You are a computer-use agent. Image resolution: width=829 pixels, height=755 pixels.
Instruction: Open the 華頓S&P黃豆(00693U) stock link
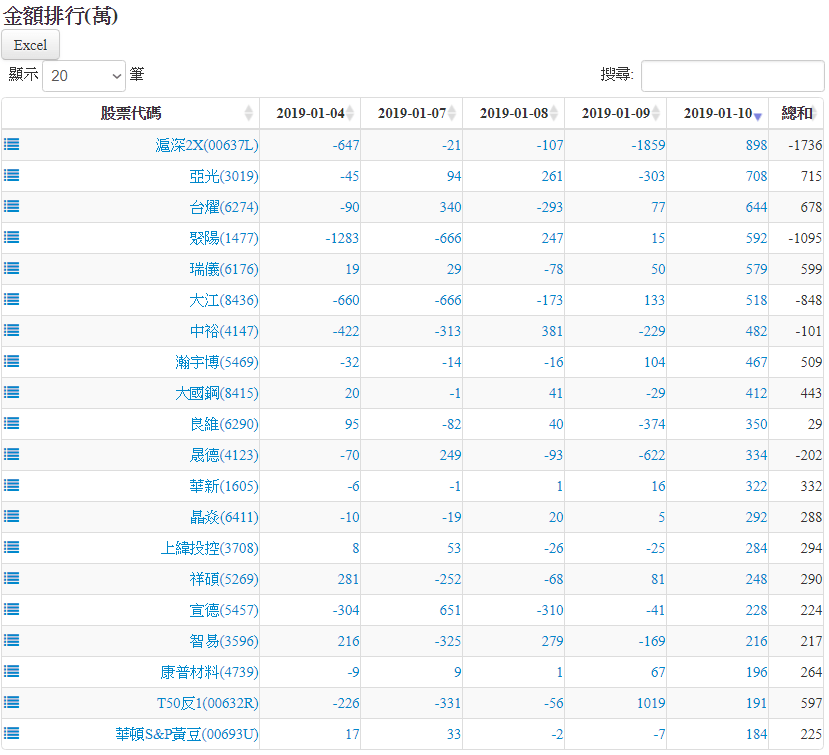pos(186,734)
